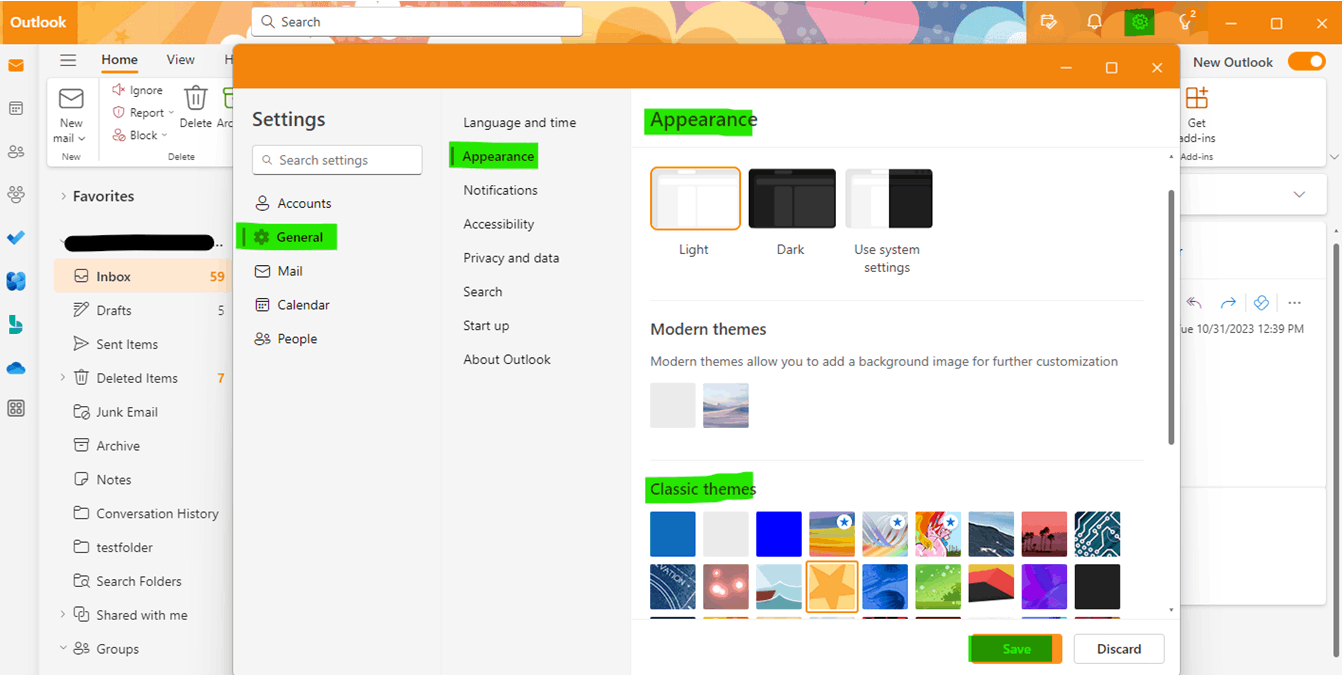Open the Block dropdown in ribbon
The width and height of the screenshot is (1344, 675).
coord(164,136)
